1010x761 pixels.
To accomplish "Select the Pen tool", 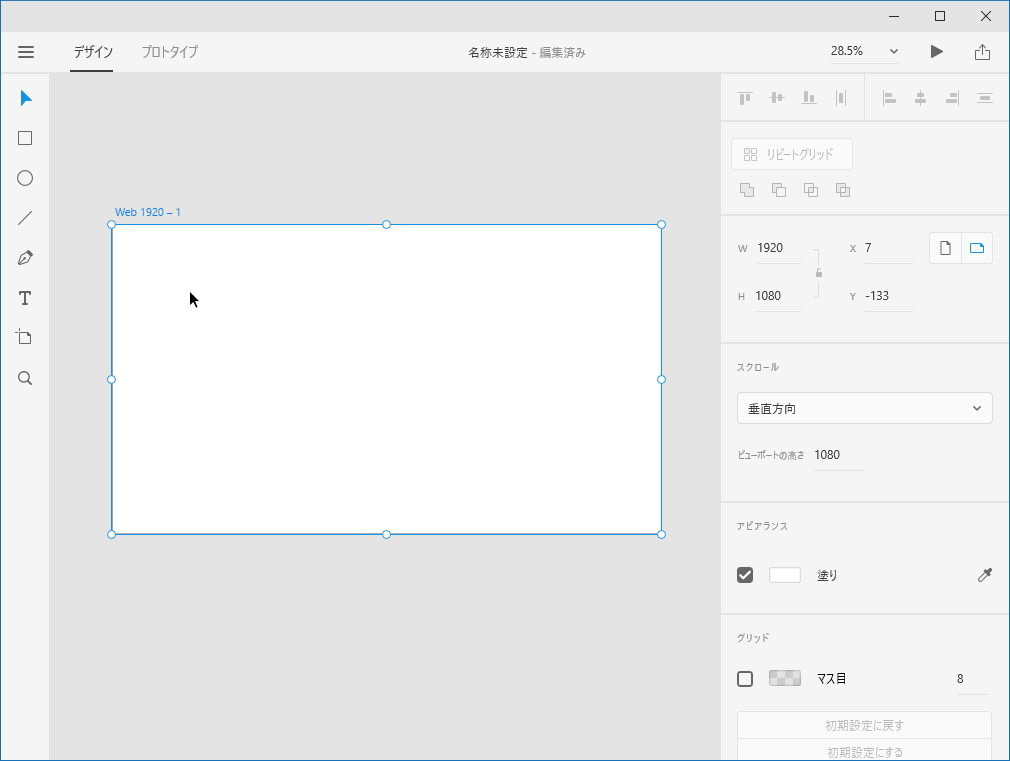I will tap(24, 257).
